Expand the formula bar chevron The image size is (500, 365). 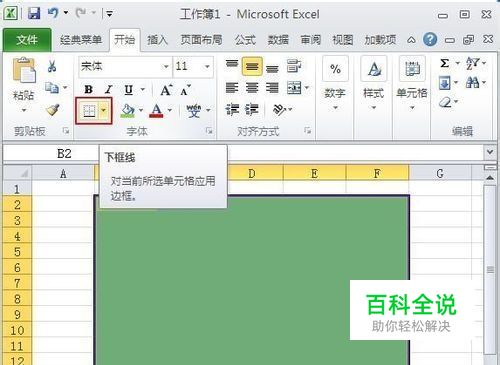tap(490, 152)
